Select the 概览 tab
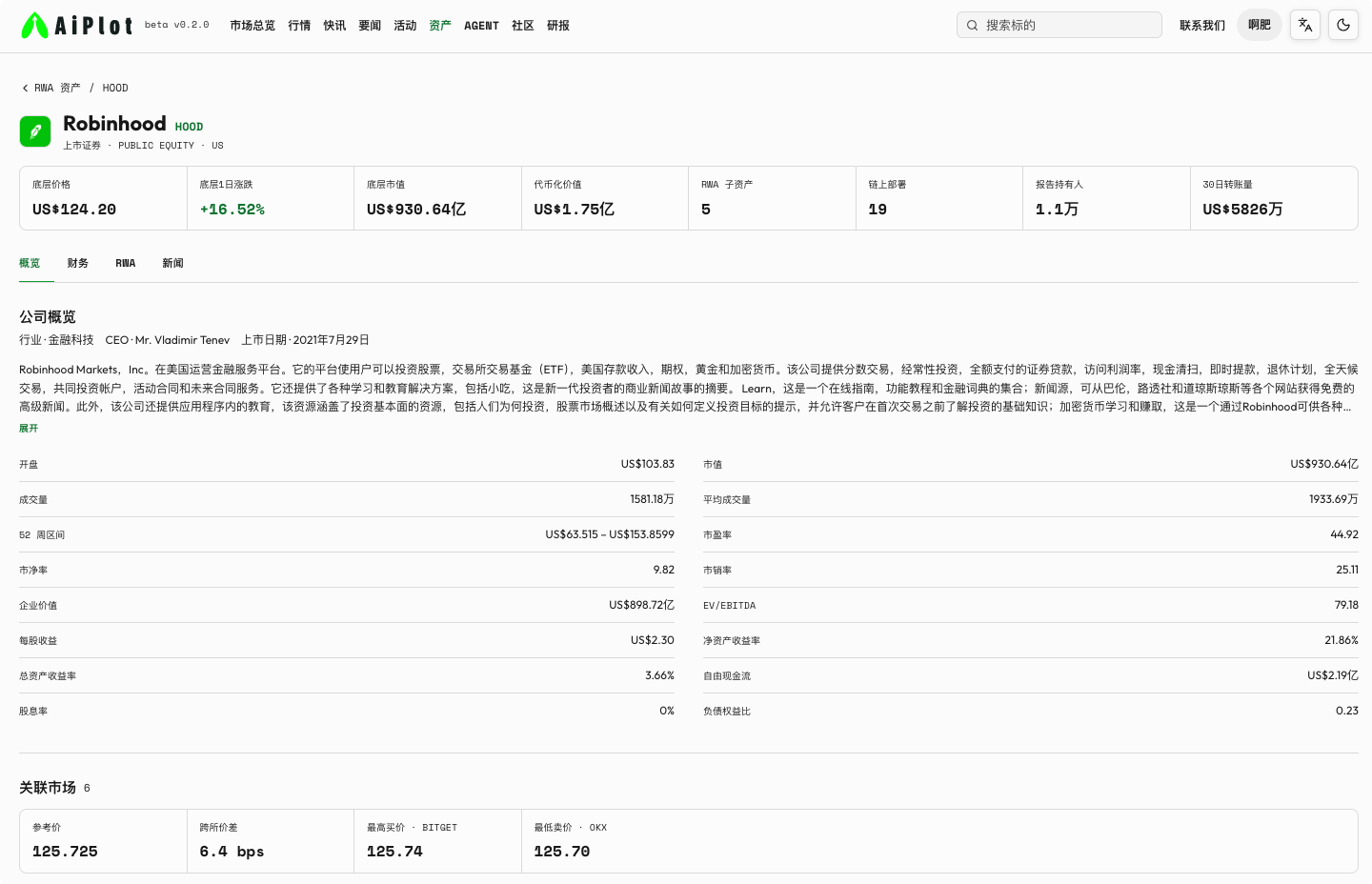This screenshot has width=1372, height=884. click(30, 263)
